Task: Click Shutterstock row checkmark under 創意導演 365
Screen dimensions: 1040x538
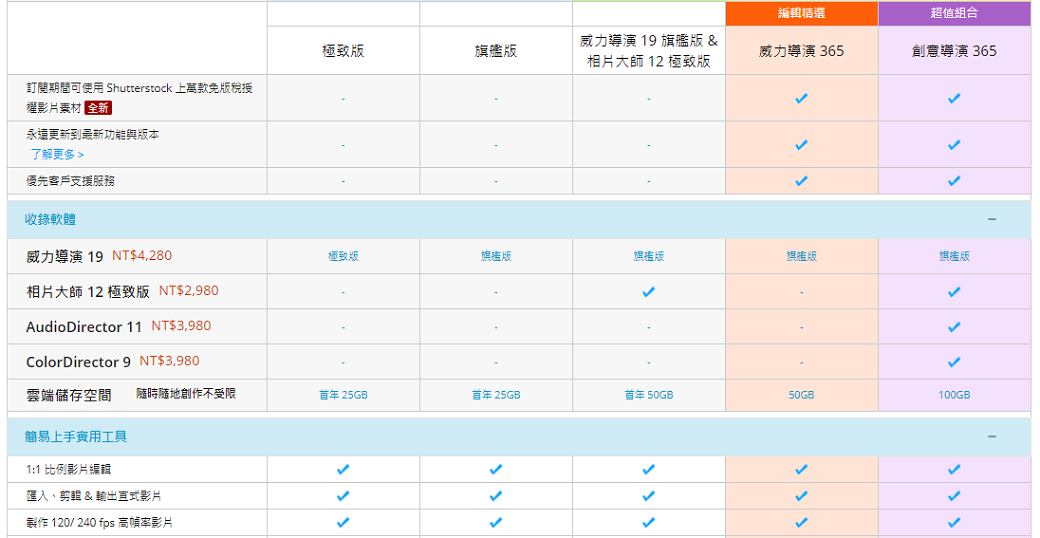Action: pyautogui.click(x=954, y=98)
